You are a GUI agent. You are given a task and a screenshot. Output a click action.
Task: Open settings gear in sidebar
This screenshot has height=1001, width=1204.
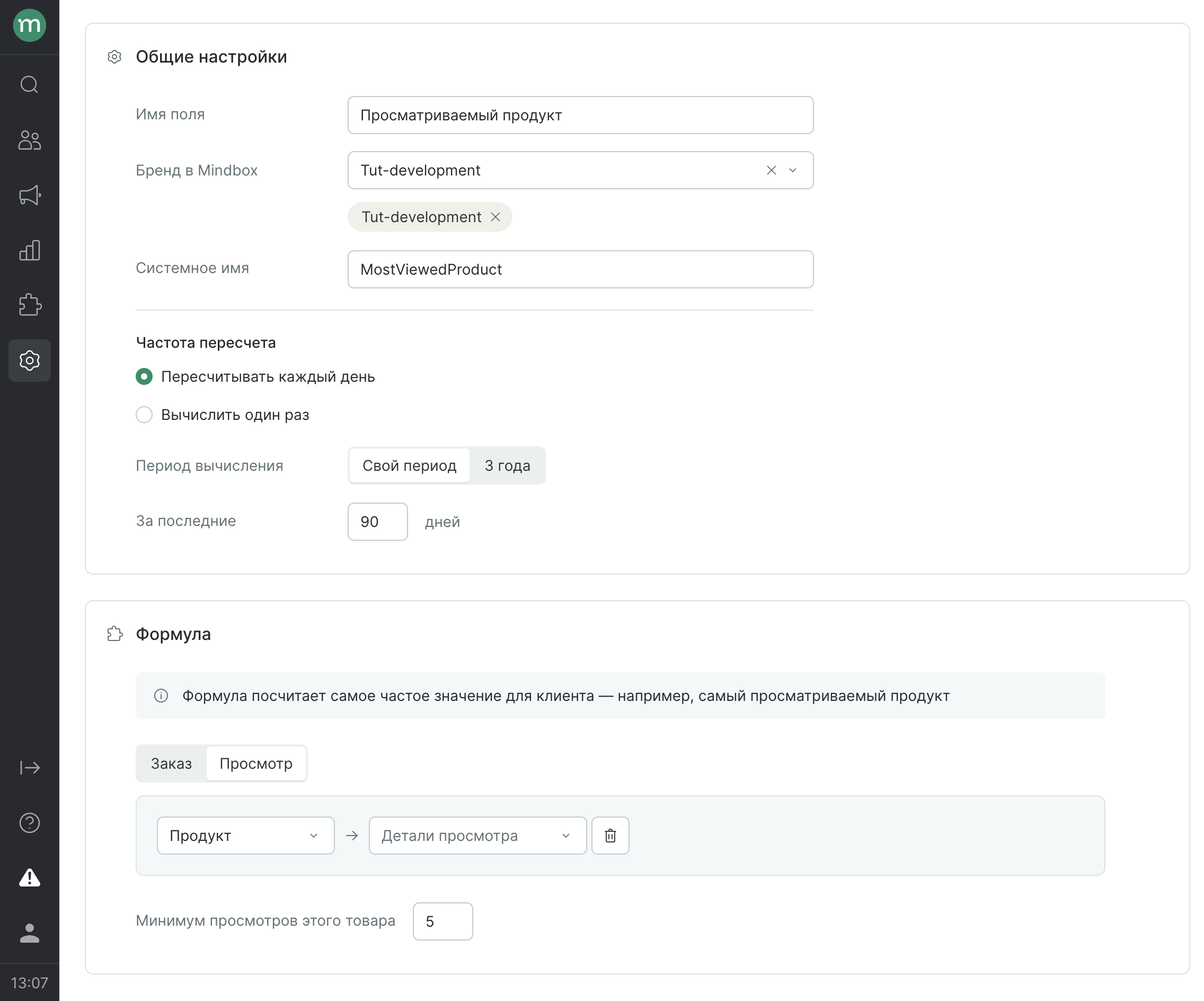click(x=29, y=360)
